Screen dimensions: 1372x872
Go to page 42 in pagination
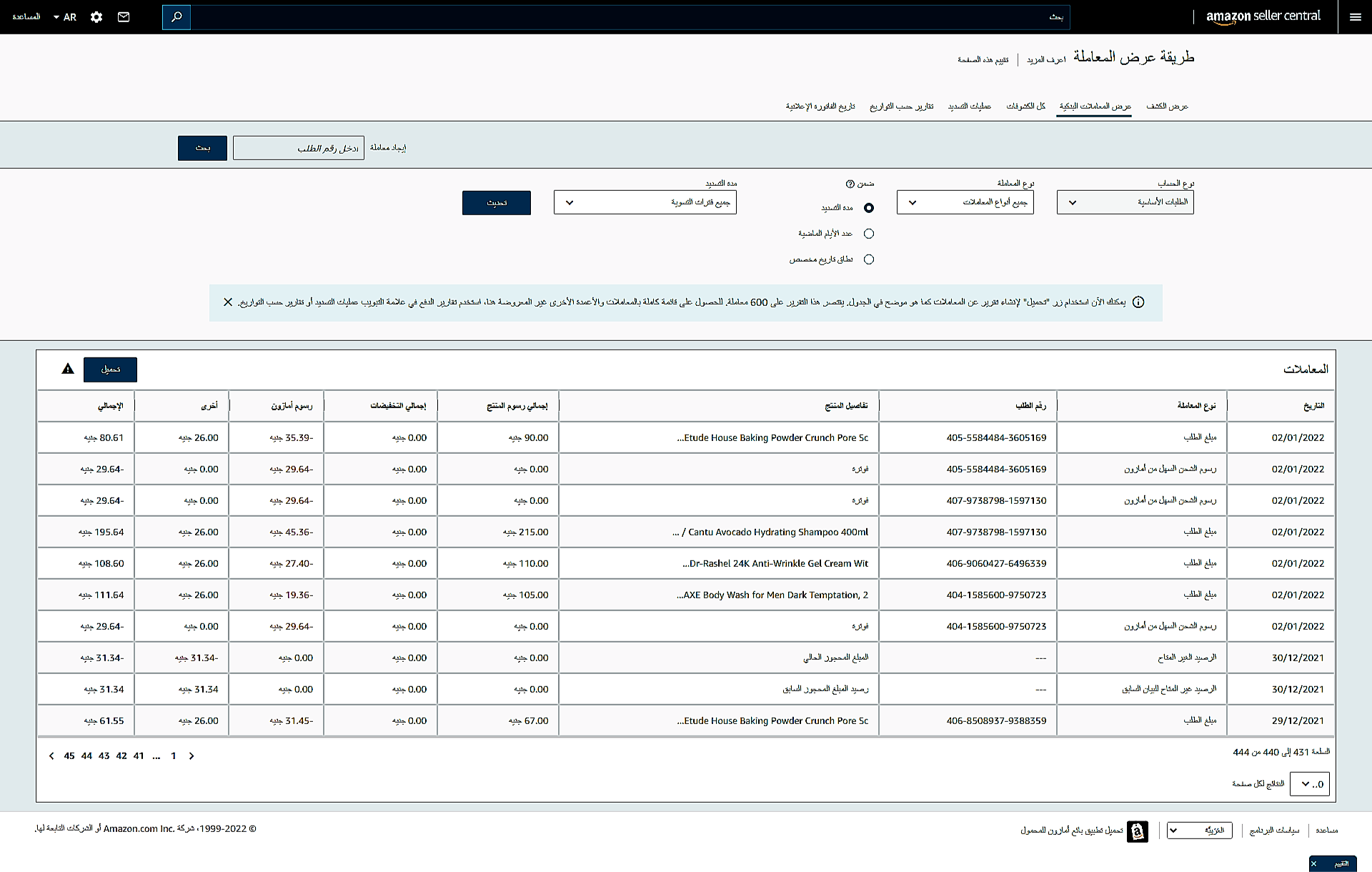click(x=121, y=756)
